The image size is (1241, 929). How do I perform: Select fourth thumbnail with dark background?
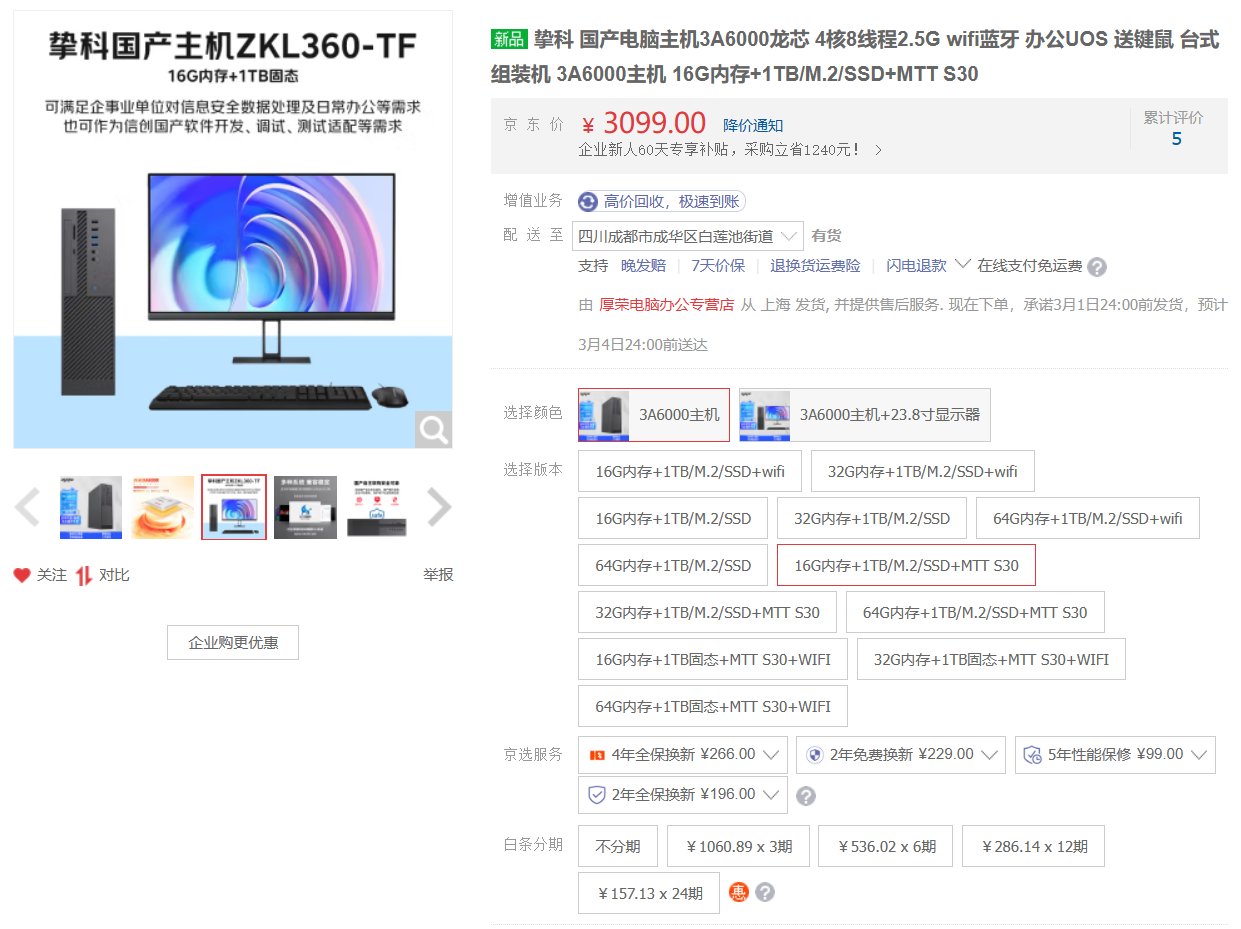click(306, 508)
